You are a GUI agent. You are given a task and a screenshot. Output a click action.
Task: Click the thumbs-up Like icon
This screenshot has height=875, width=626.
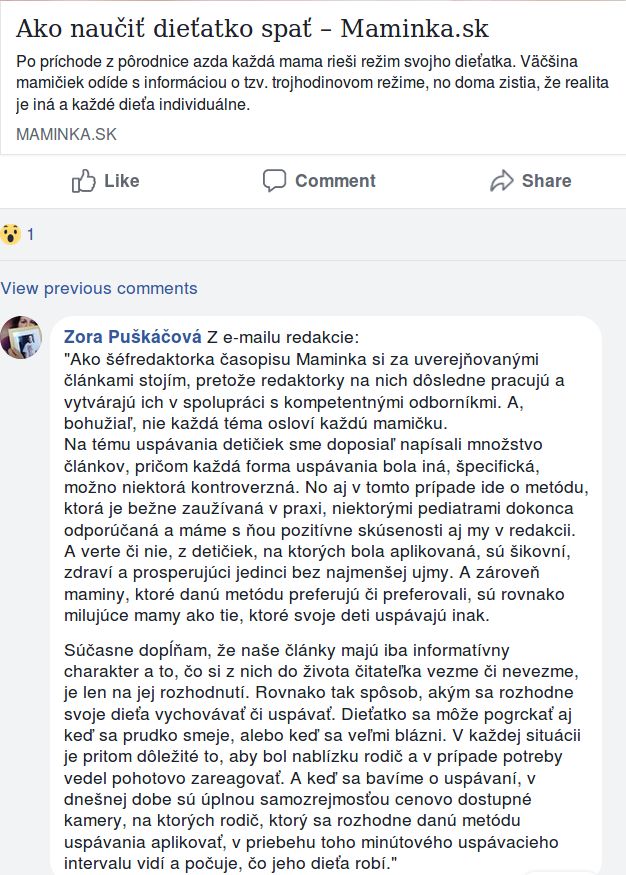click(x=84, y=181)
